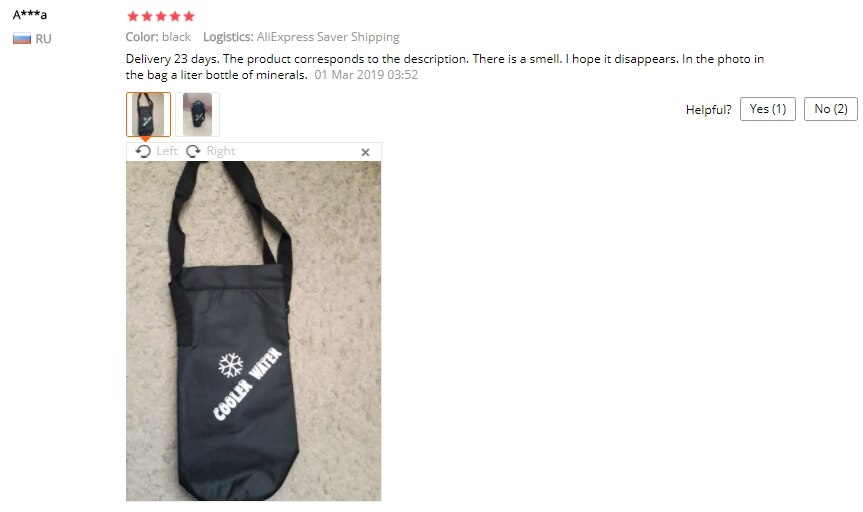This screenshot has height=512, width=863.
Task: Click the fifth red rating star
Action: (x=189, y=16)
